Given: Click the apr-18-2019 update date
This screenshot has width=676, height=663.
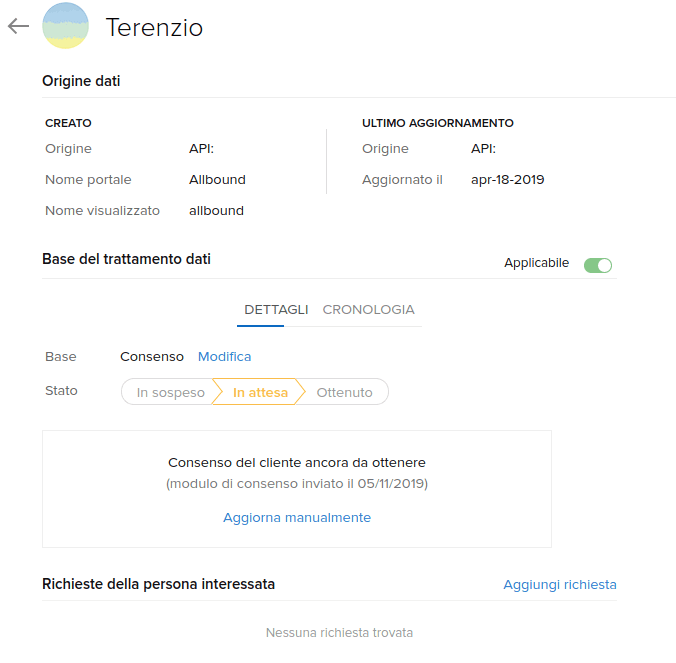Looking at the screenshot, I should [x=507, y=180].
